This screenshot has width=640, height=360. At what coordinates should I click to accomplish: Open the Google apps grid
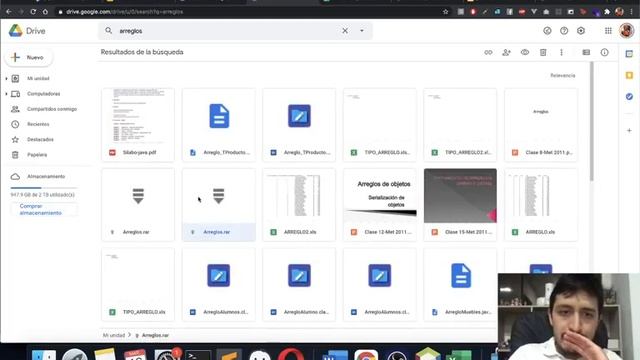tap(608, 31)
